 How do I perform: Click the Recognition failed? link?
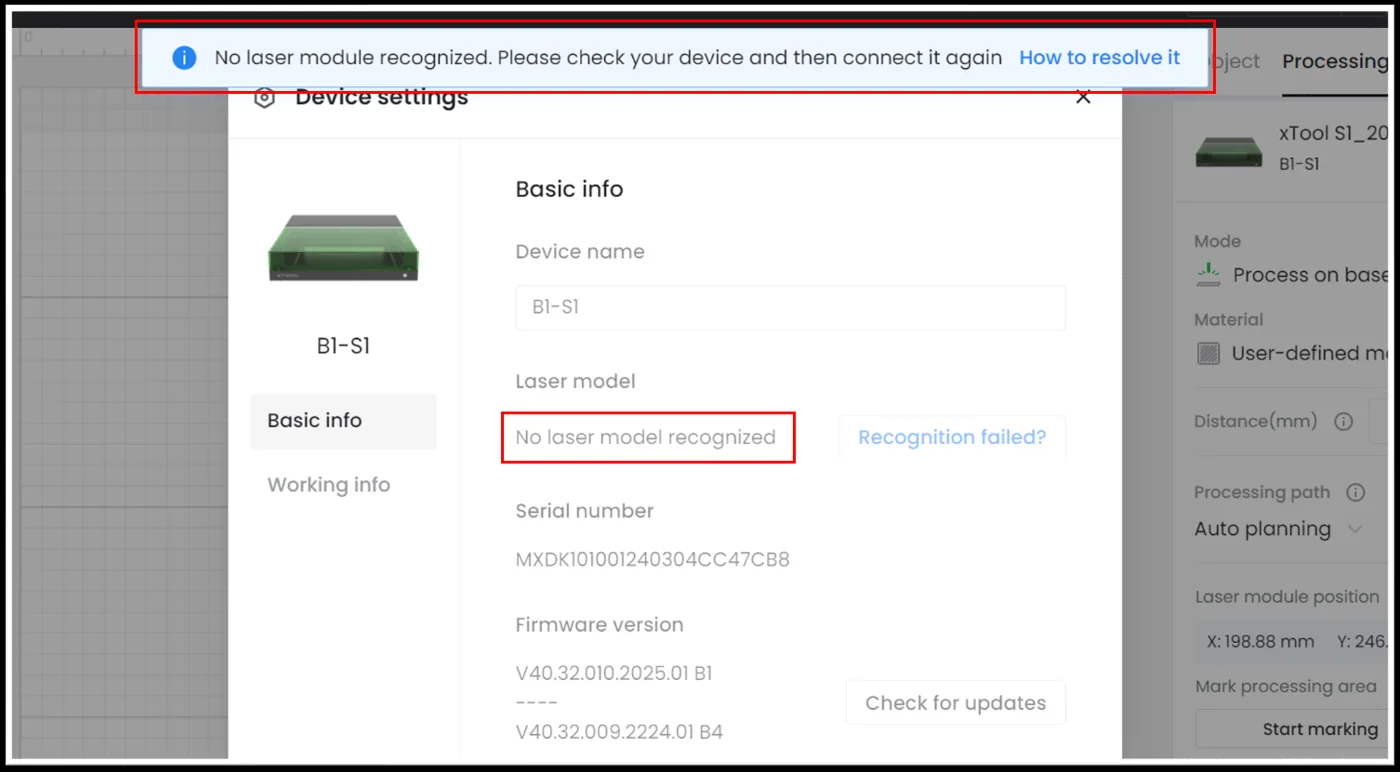coord(952,437)
